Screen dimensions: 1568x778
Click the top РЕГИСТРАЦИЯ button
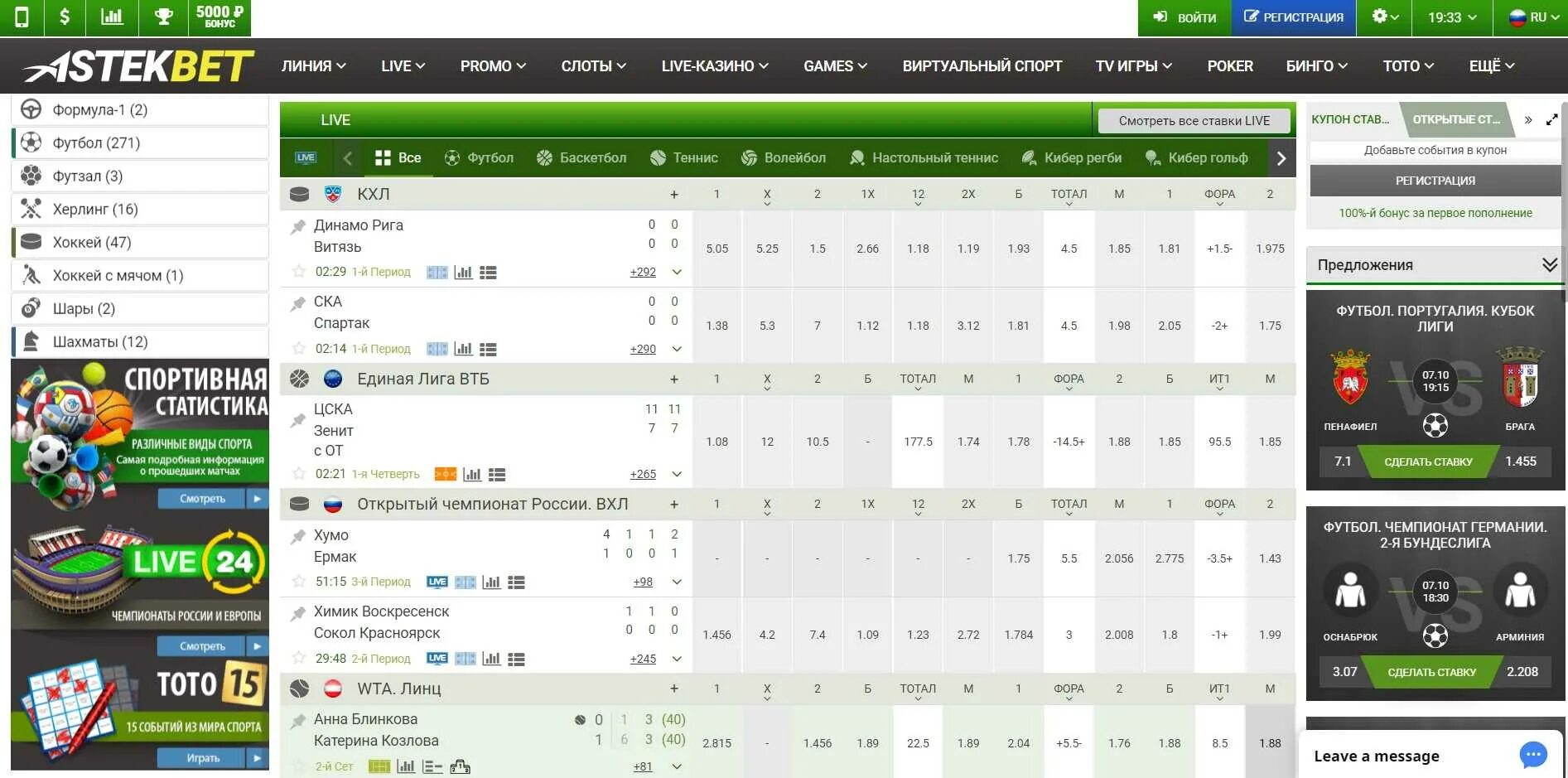1294,17
